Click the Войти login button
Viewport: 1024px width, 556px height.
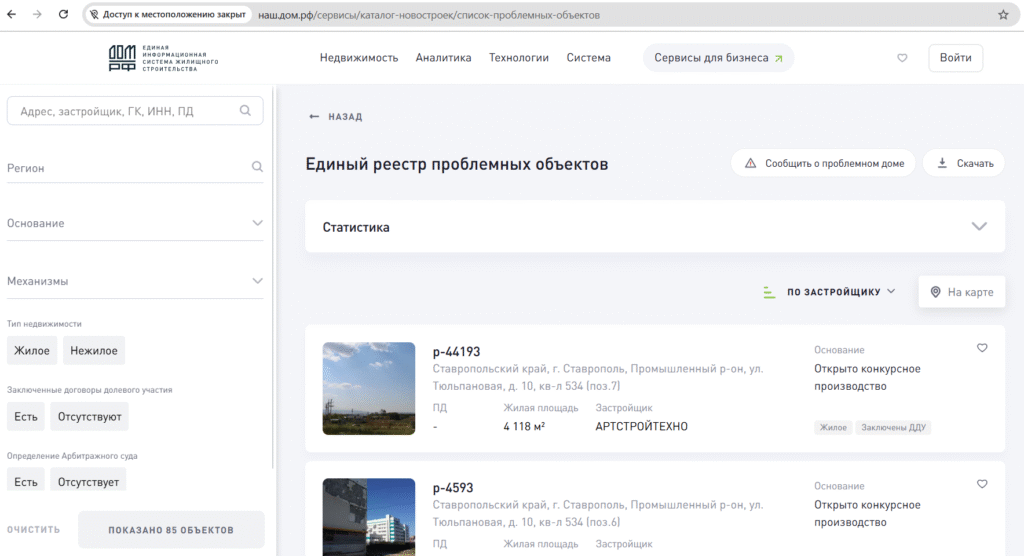coord(955,58)
